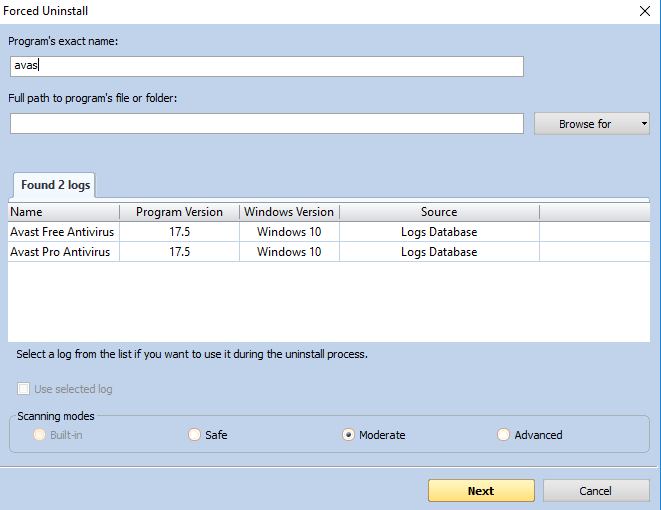This screenshot has height=510, width=661.
Task: Click the Cancel button
Action: [596, 491]
